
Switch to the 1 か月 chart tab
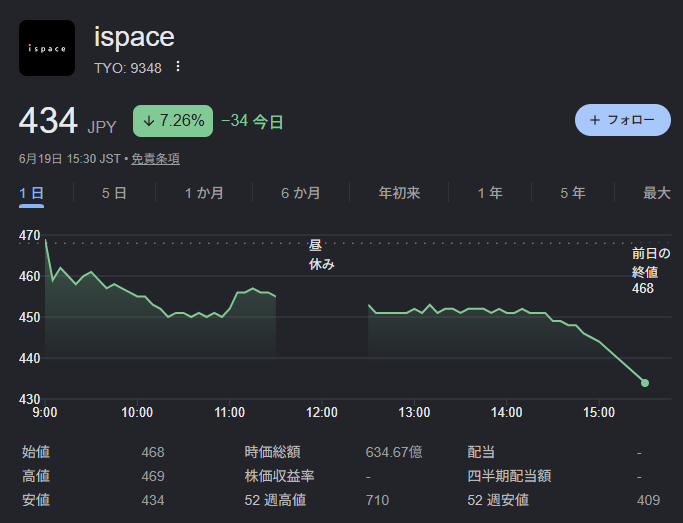click(x=204, y=192)
